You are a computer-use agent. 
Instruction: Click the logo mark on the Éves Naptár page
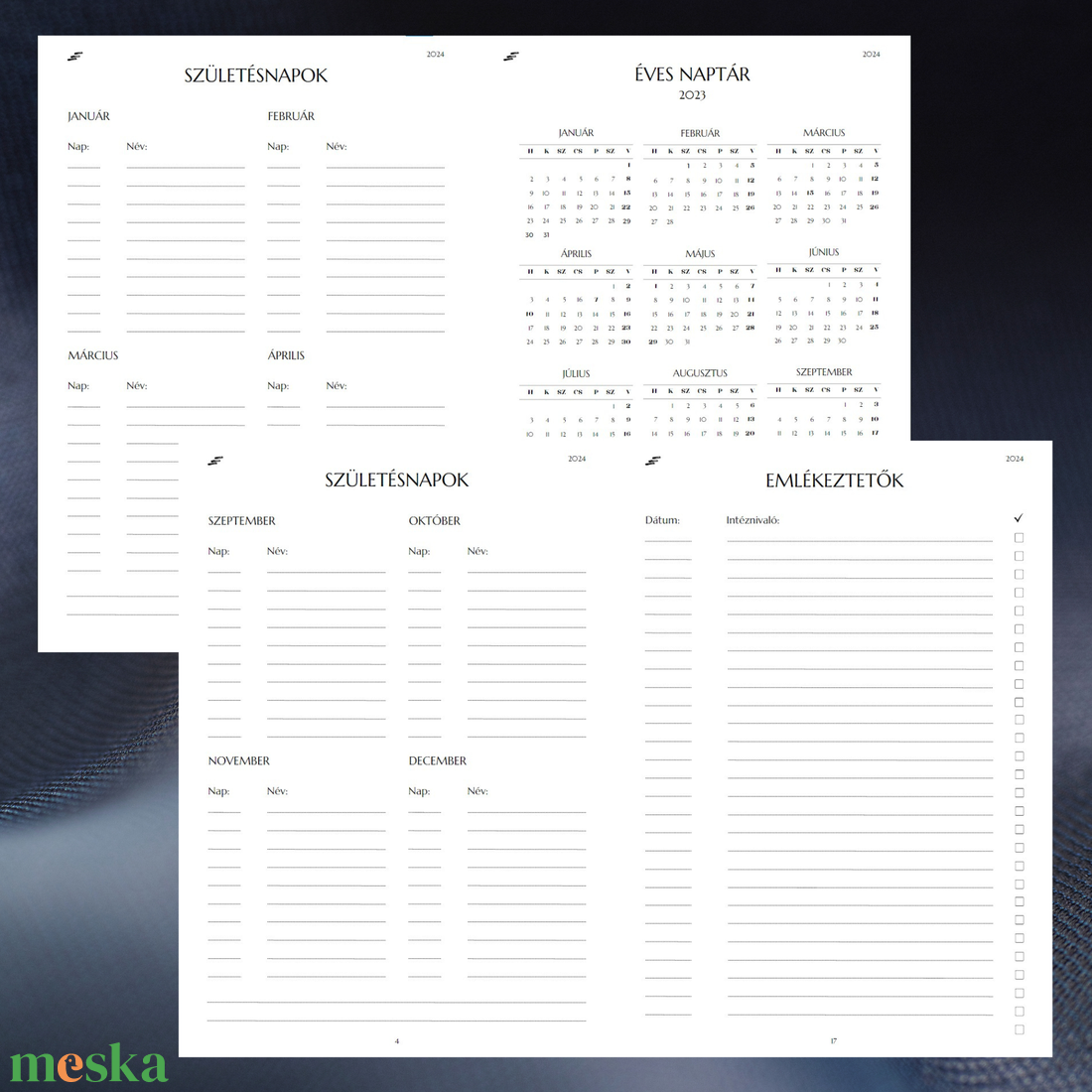(511, 57)
